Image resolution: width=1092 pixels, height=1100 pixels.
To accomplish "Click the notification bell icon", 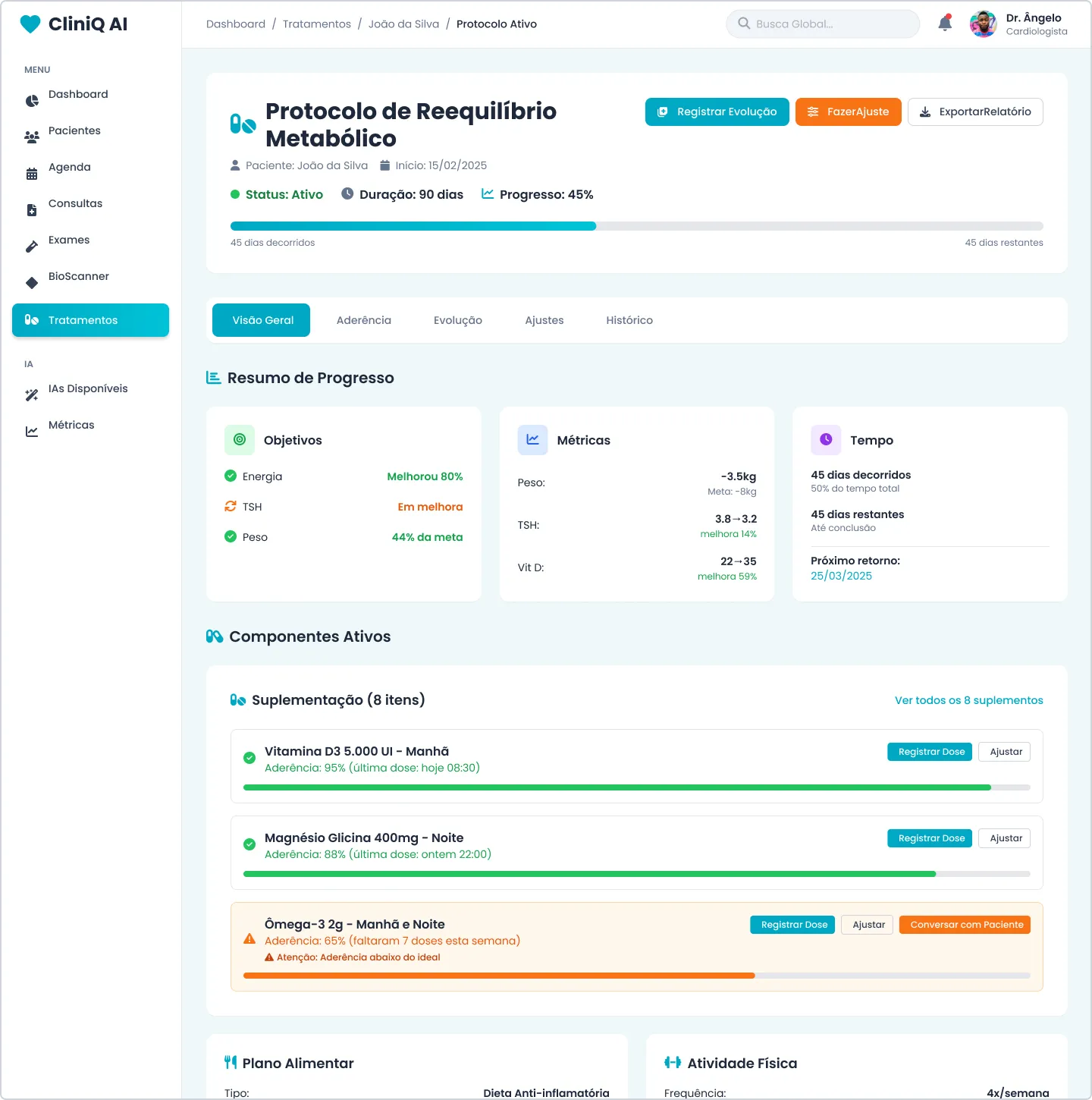I will (945, 24).
